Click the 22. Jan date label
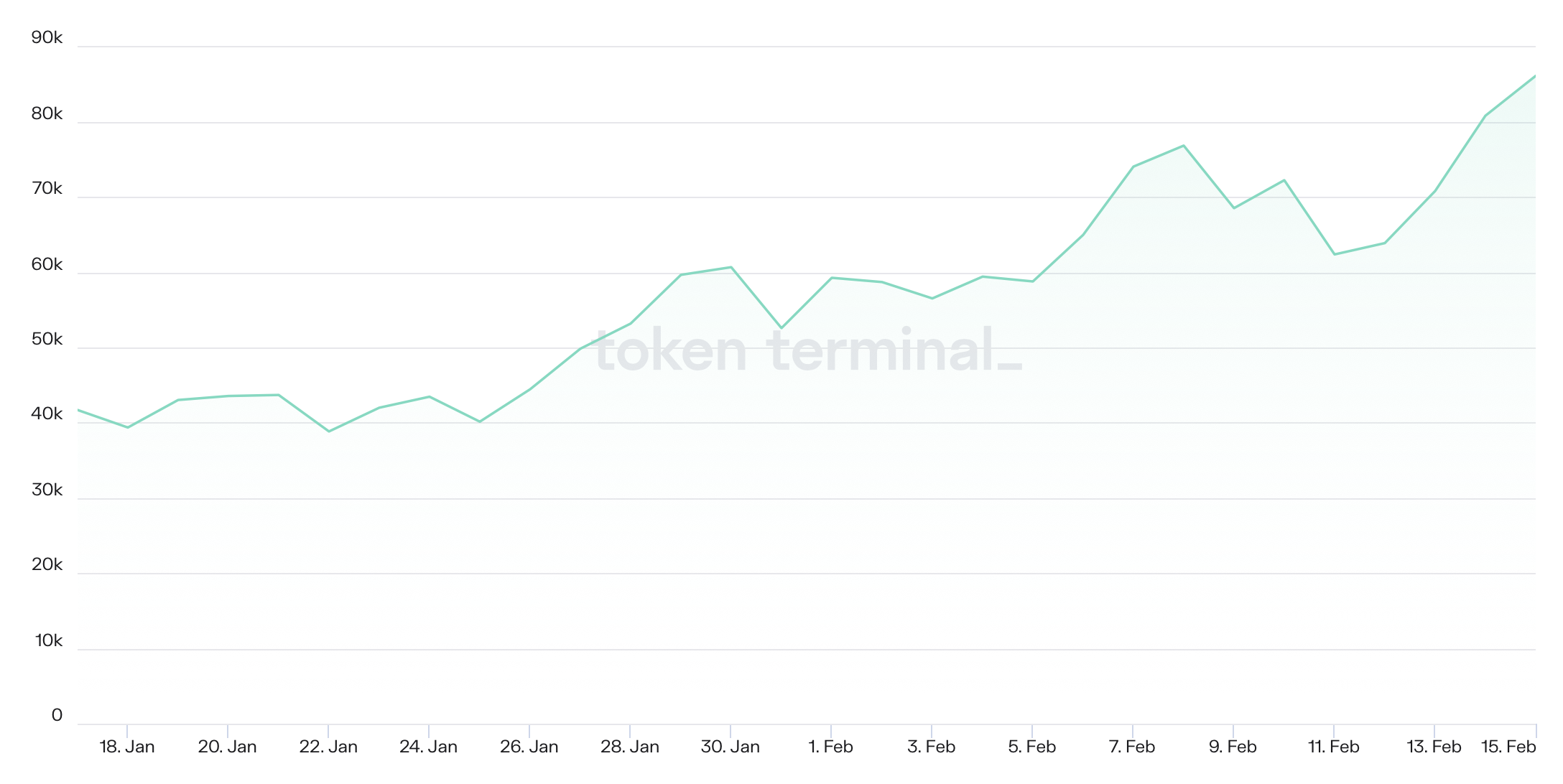 328,747
